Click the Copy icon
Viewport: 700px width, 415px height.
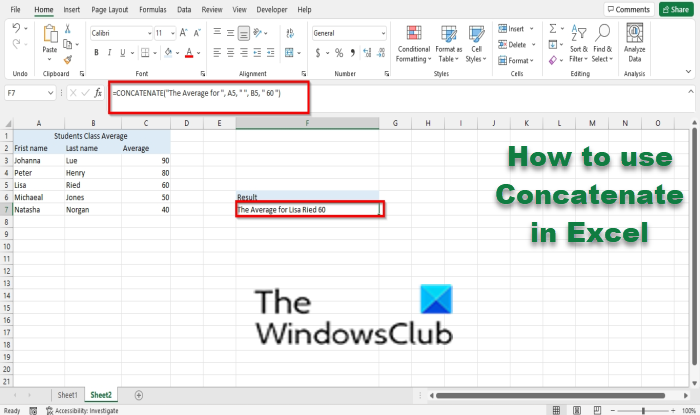(67, 44)
